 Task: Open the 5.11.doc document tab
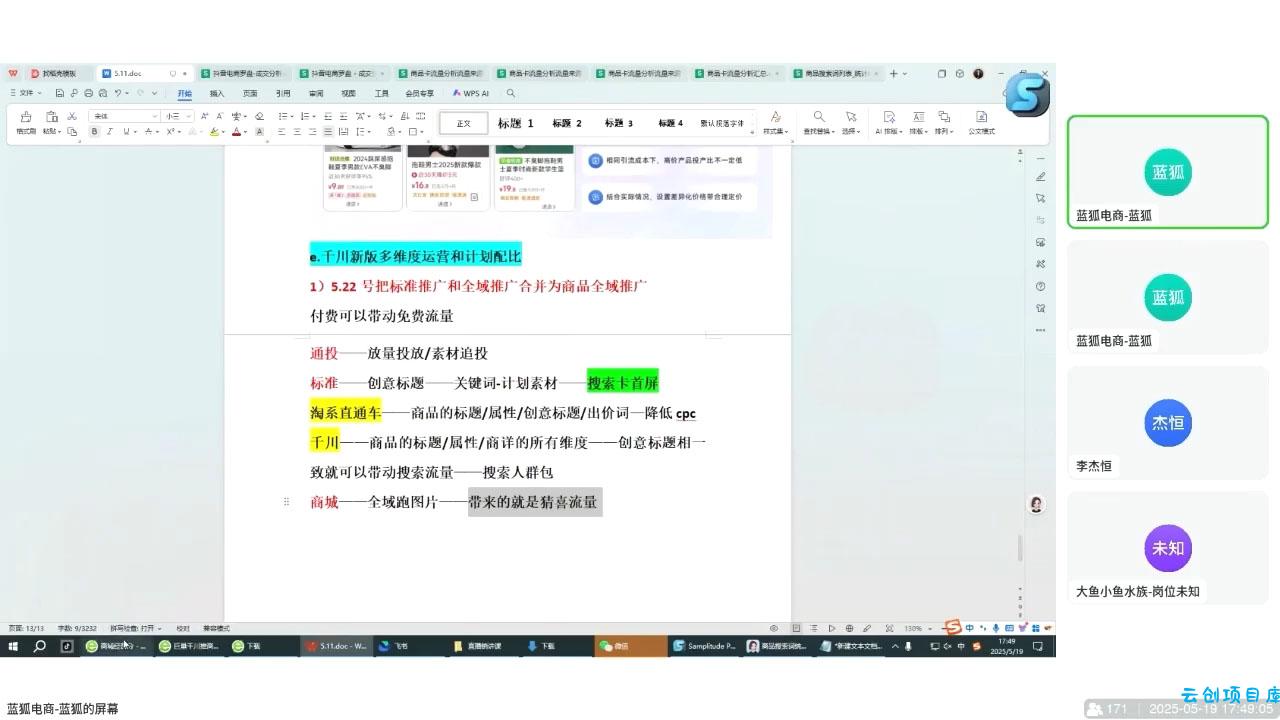tap(128, 73)
